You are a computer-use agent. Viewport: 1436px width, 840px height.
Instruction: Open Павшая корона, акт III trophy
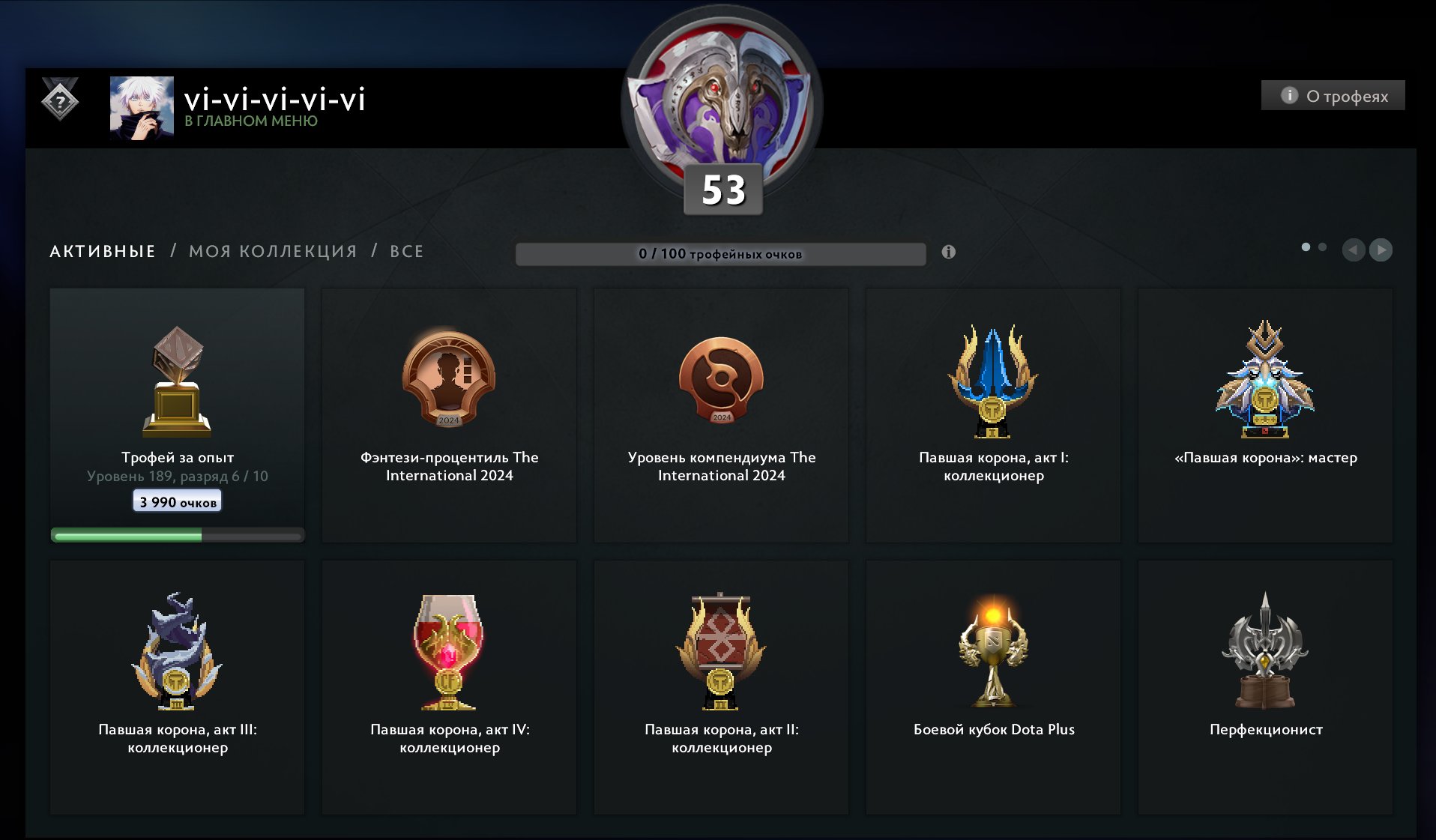177,687
